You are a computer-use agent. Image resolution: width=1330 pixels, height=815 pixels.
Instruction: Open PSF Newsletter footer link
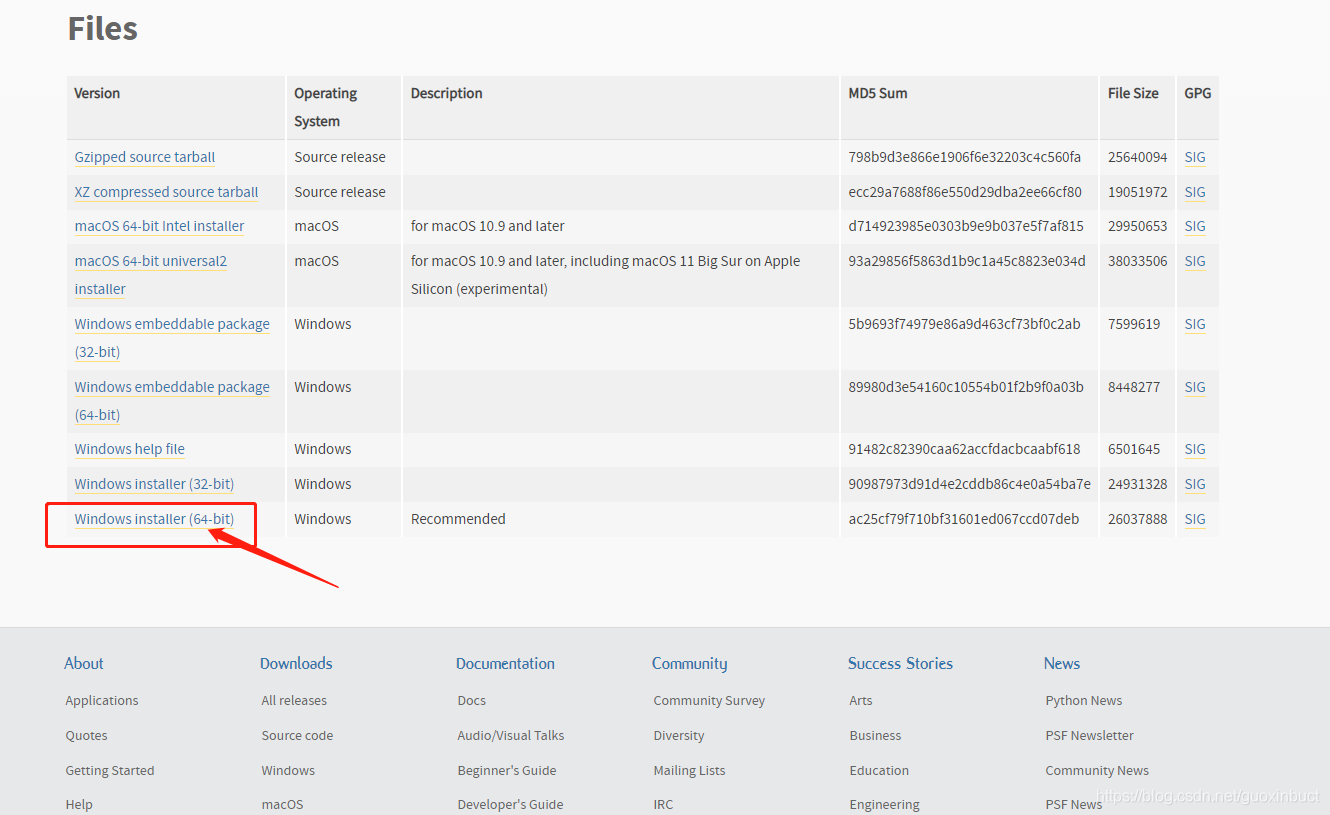(x=1089, y=735)
